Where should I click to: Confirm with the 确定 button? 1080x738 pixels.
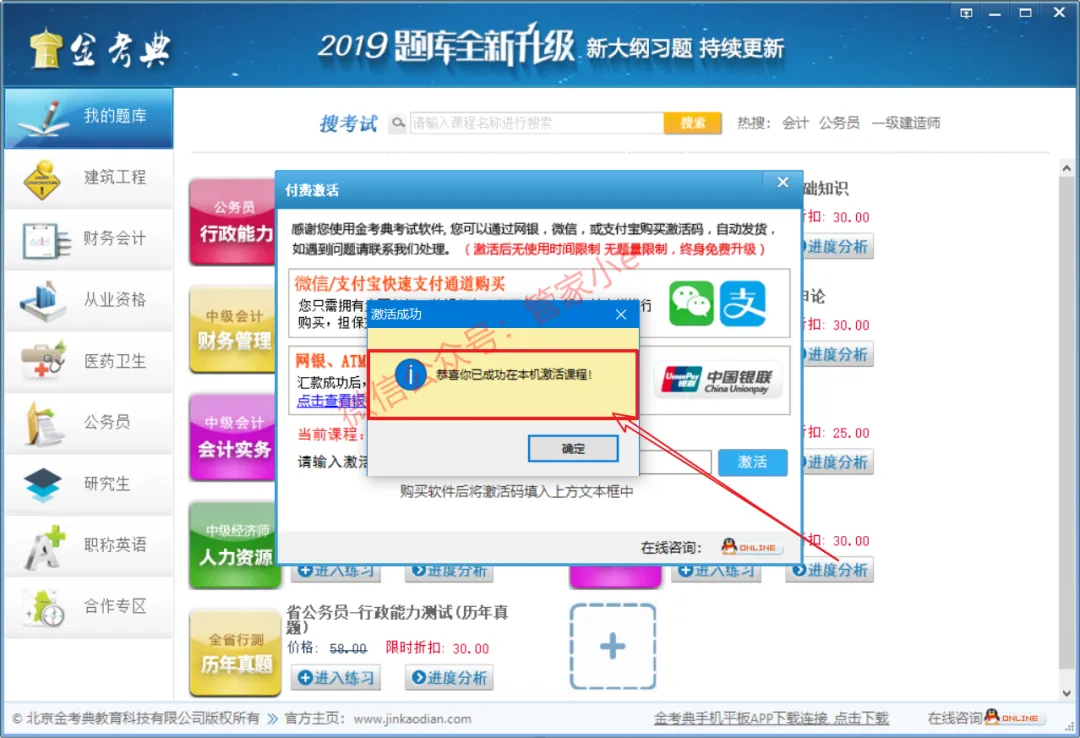click(x=573, y=449)
